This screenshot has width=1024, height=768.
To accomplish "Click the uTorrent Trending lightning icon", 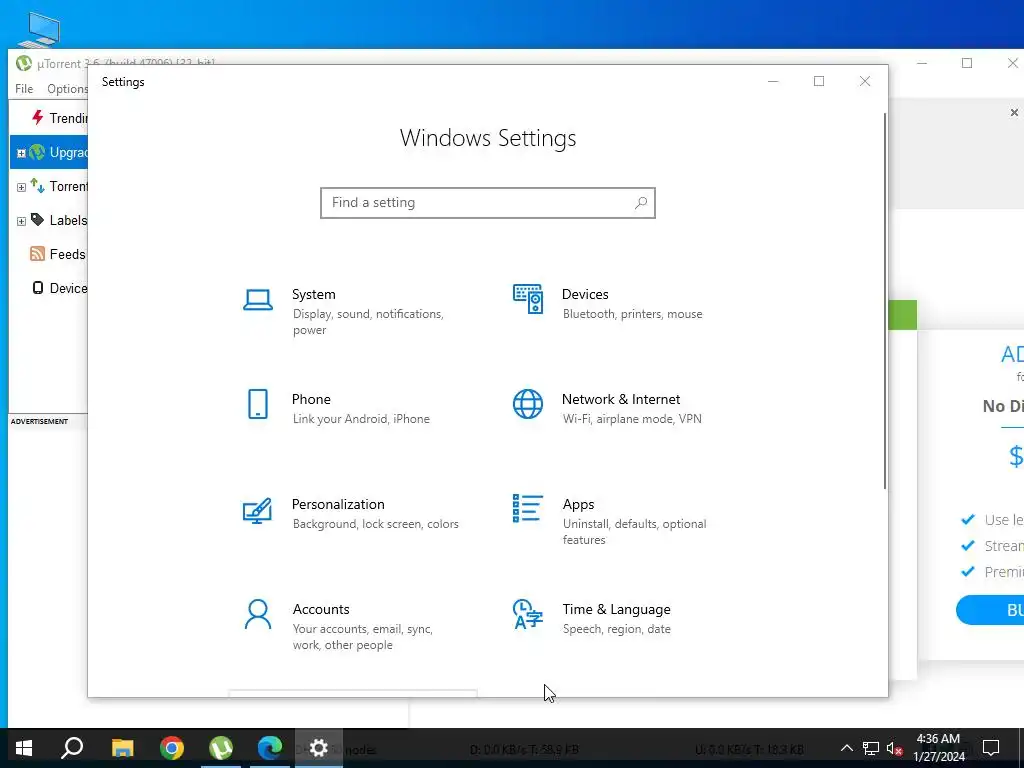I will coord(38,118).
